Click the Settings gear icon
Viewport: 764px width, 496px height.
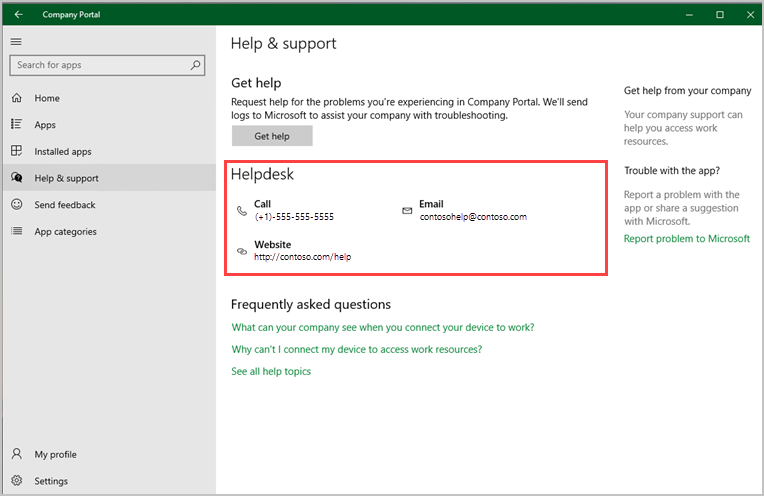(17, 480)
